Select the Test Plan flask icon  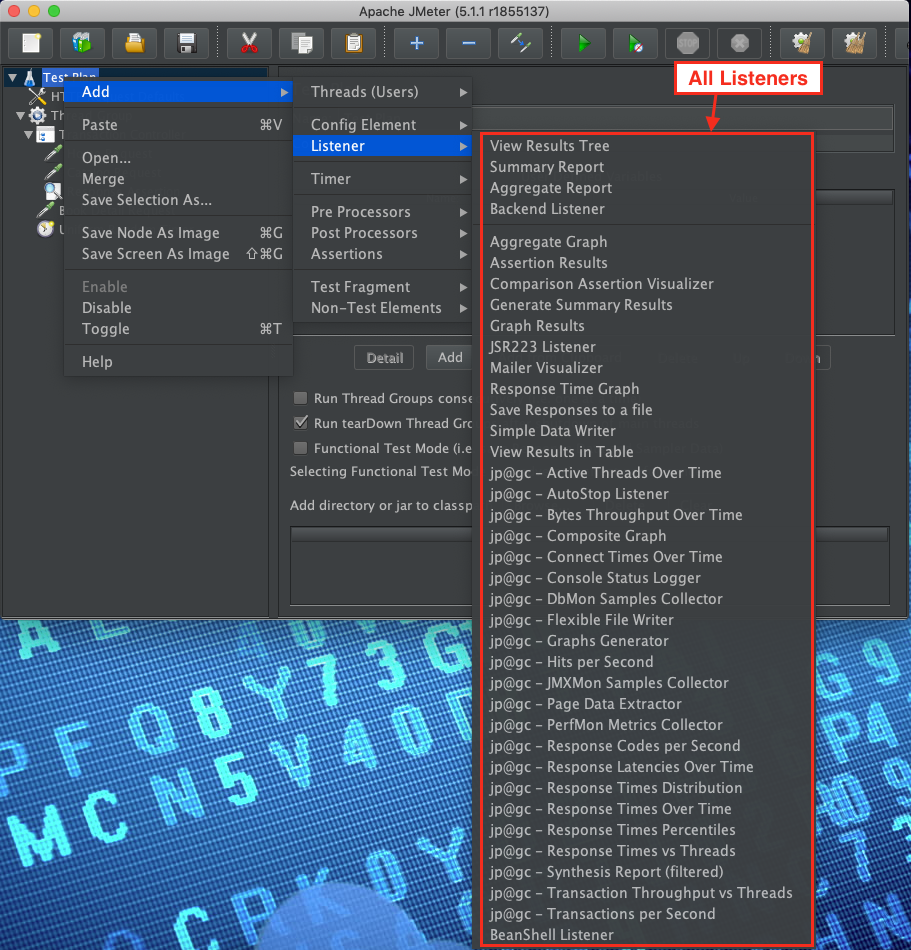[x=29, y=78]
